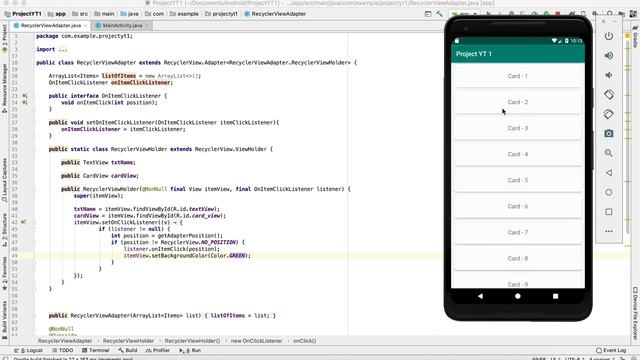Click the new OnClickListener breadcrumb
Screen dimensions: 640x360
(x=256, y=341)
